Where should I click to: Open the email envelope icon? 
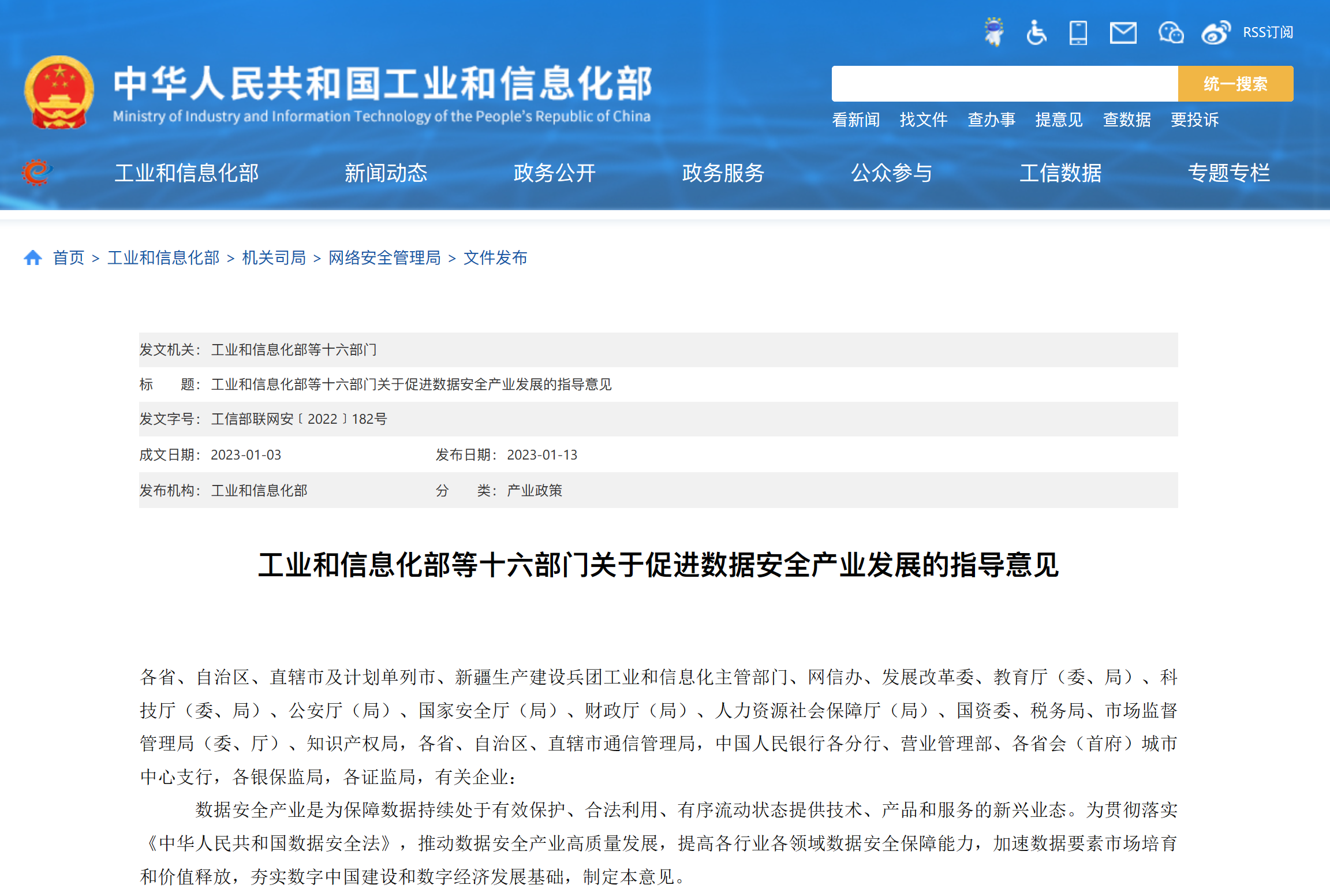click(x=1123, y=33)
